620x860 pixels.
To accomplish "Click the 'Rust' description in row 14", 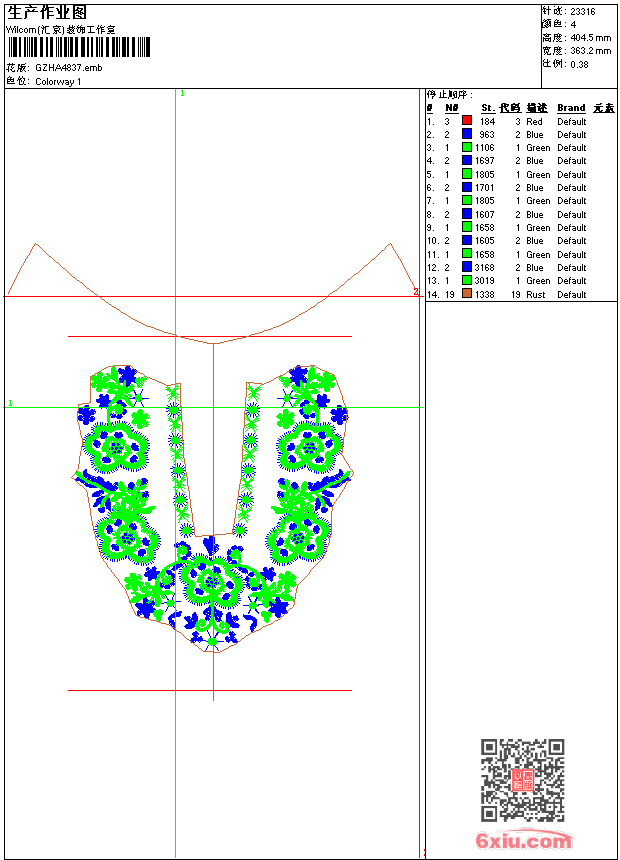I will 536,295.
